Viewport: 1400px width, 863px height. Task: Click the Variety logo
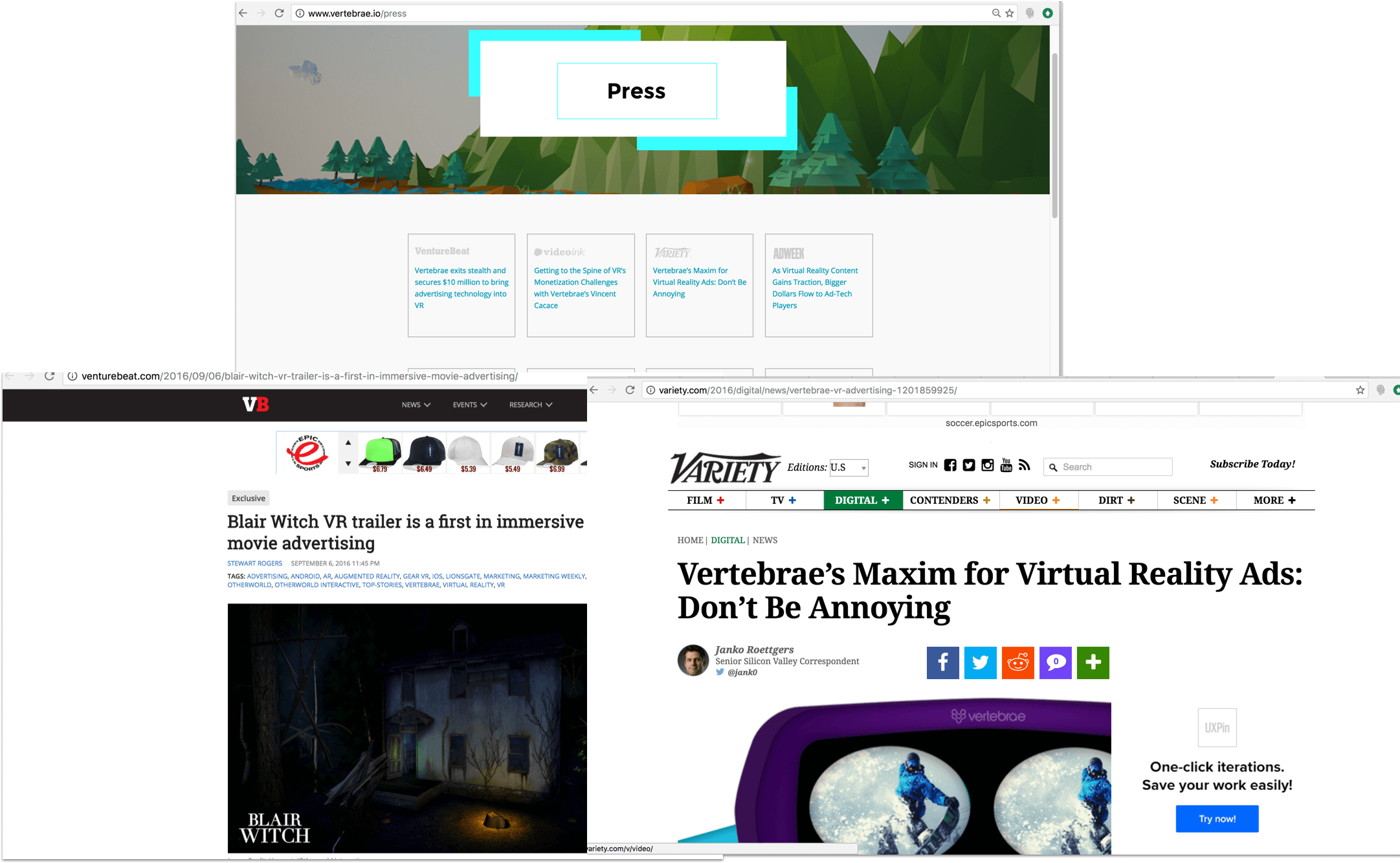click(x=726, y=467)
